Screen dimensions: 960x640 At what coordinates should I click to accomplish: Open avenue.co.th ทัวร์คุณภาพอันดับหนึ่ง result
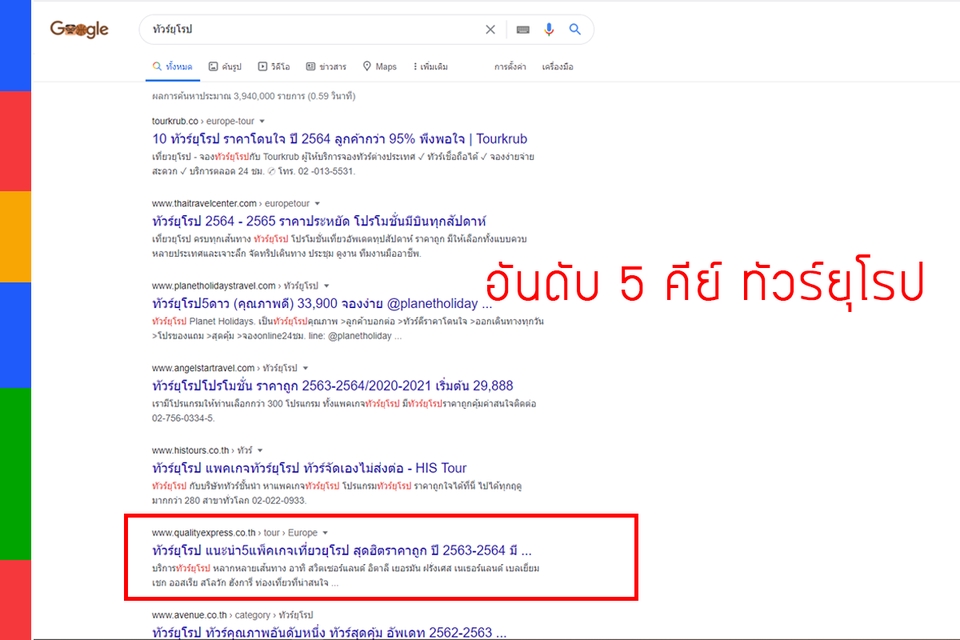[x=329, y=632]
